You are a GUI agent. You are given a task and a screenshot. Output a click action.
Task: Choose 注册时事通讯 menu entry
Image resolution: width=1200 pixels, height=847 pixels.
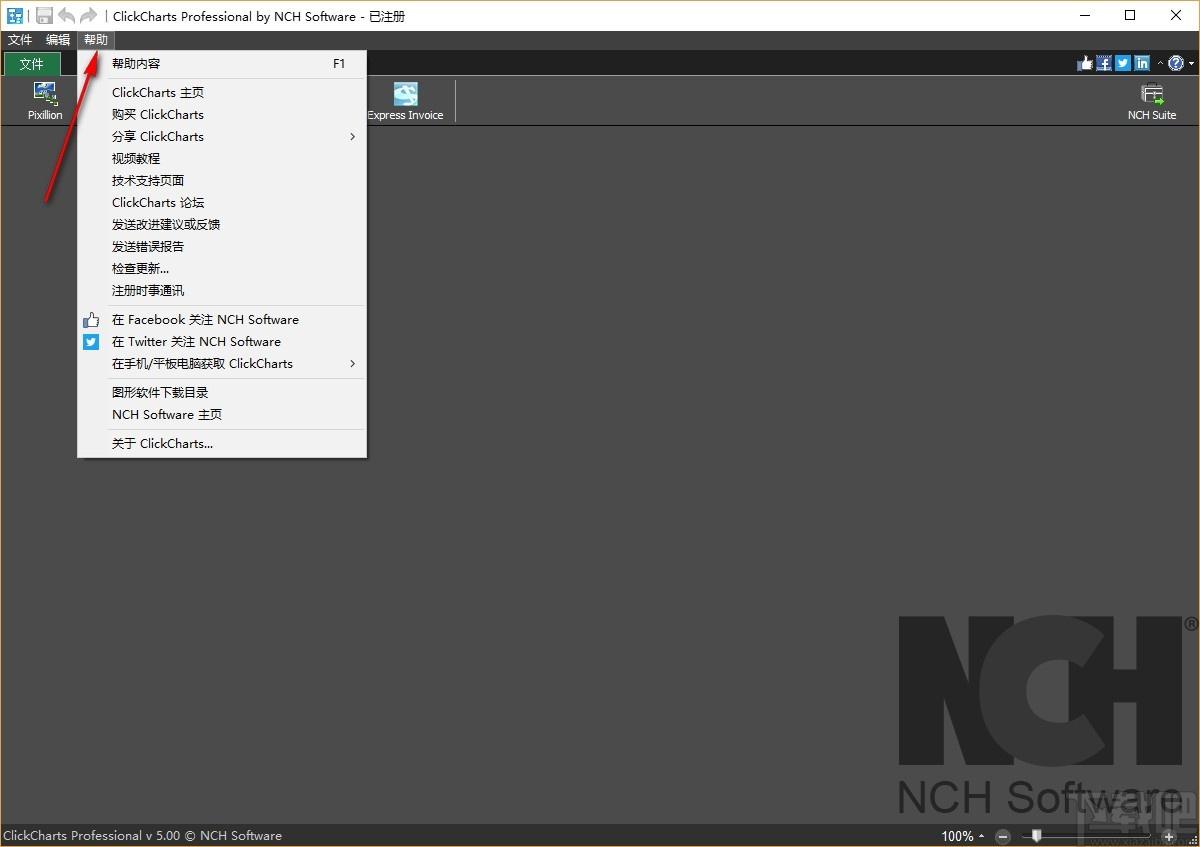pyautogui.click(x=222, y=291)
